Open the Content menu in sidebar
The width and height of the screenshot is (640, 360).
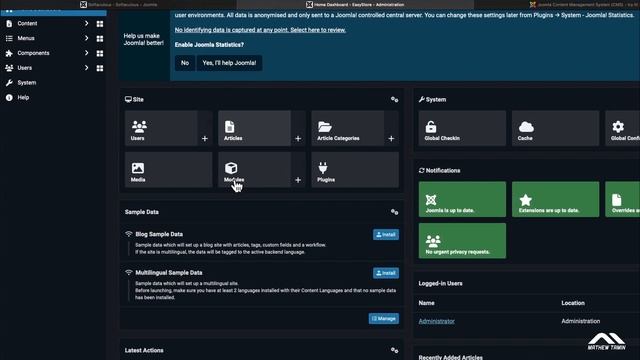(x=27, y=24)
